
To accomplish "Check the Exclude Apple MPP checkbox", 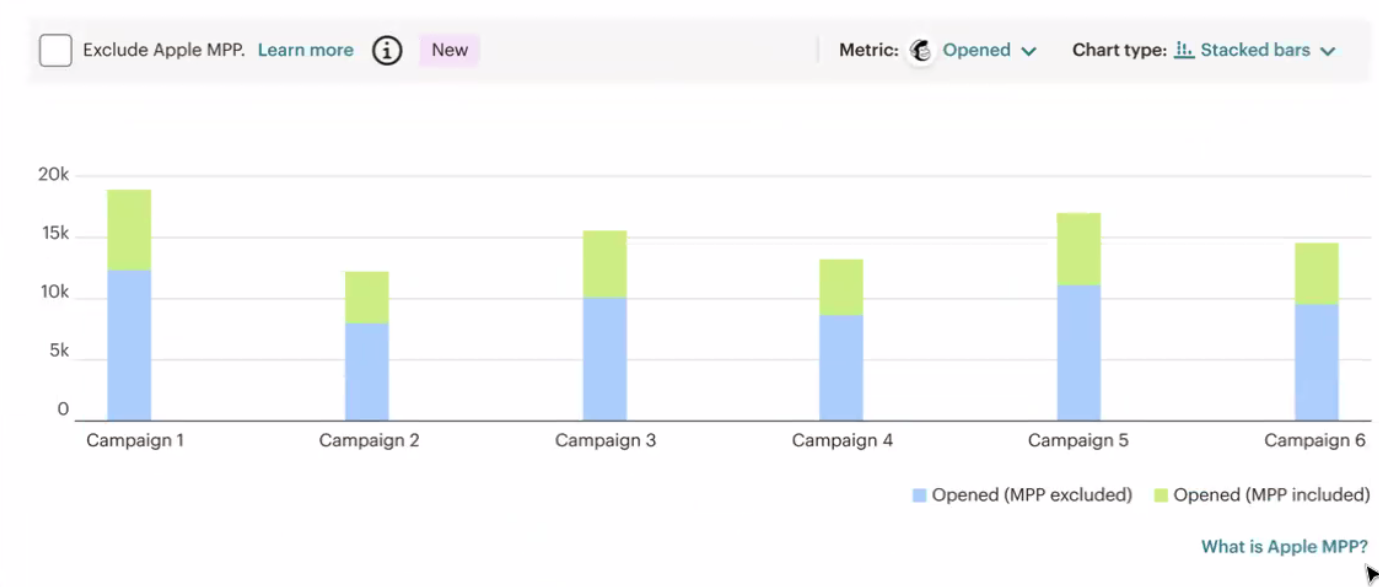I will (56, 50).
